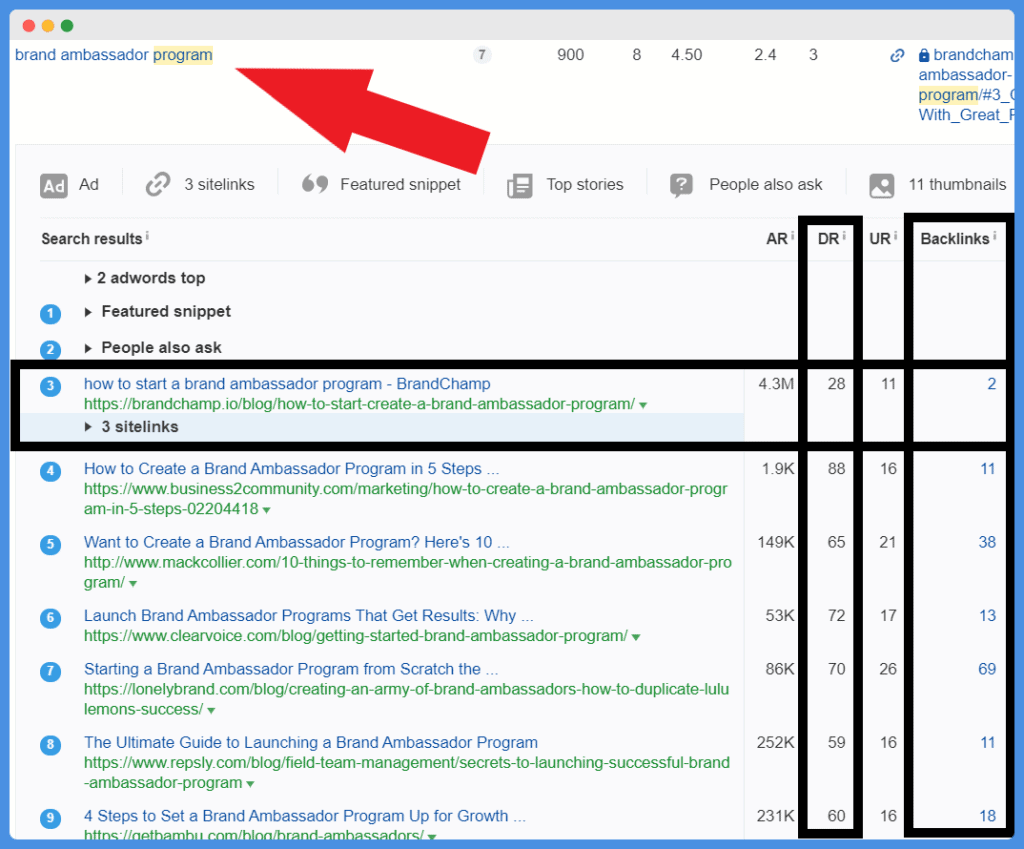Click the Top stories newspaper icon
Screen dimensions: 1024x849
pos(520,185)
